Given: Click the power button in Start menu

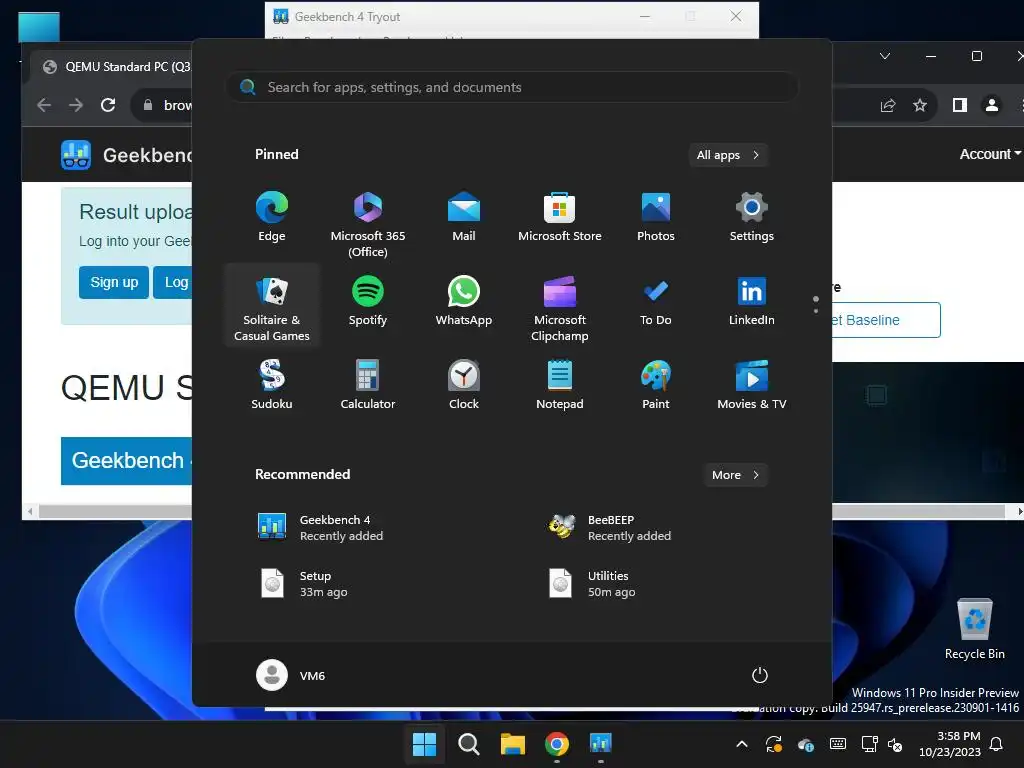Looking at the screenshot, I should tap(760, 675).
